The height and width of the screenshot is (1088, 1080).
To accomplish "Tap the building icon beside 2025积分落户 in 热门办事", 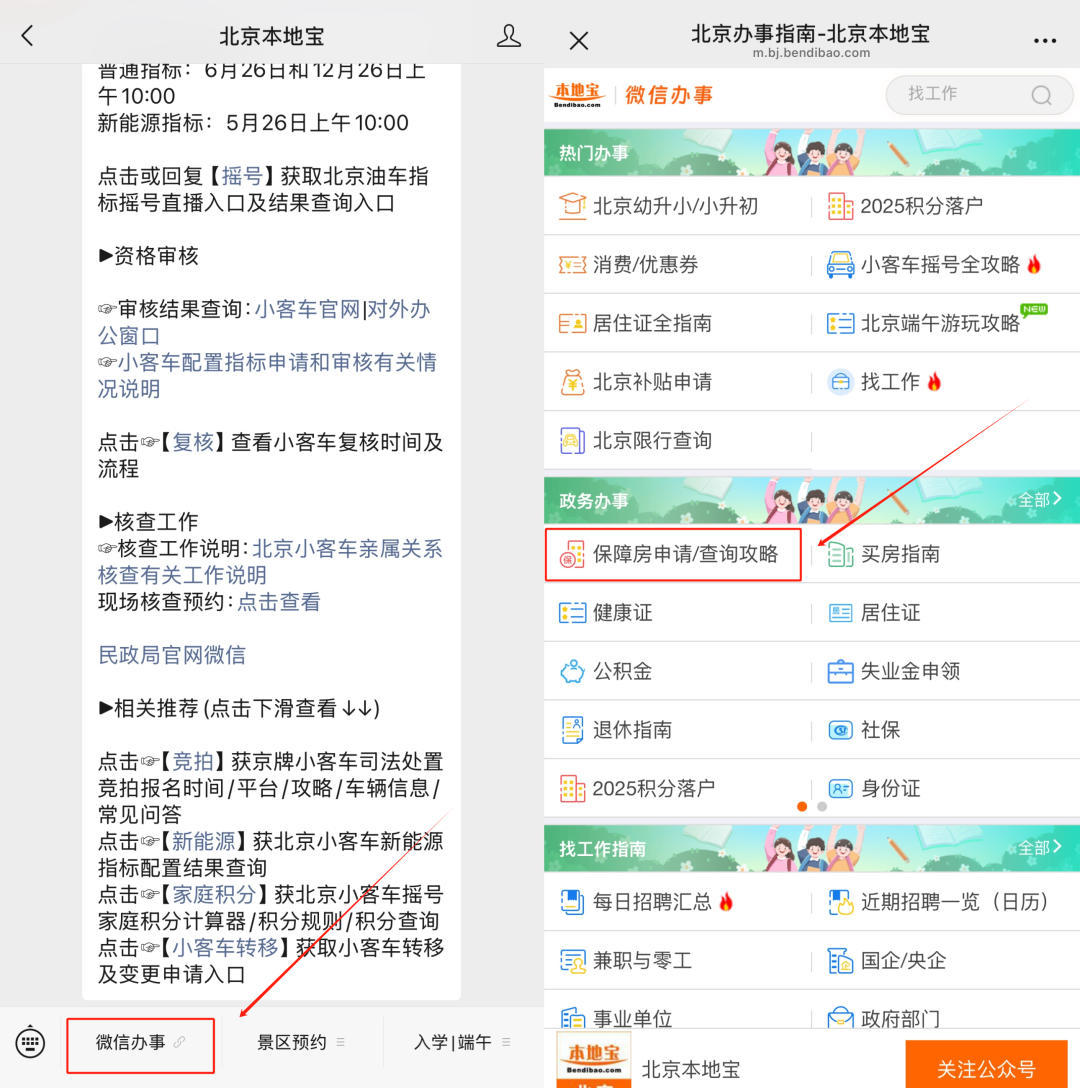I will pyautogui.click(x=840, y=206).
